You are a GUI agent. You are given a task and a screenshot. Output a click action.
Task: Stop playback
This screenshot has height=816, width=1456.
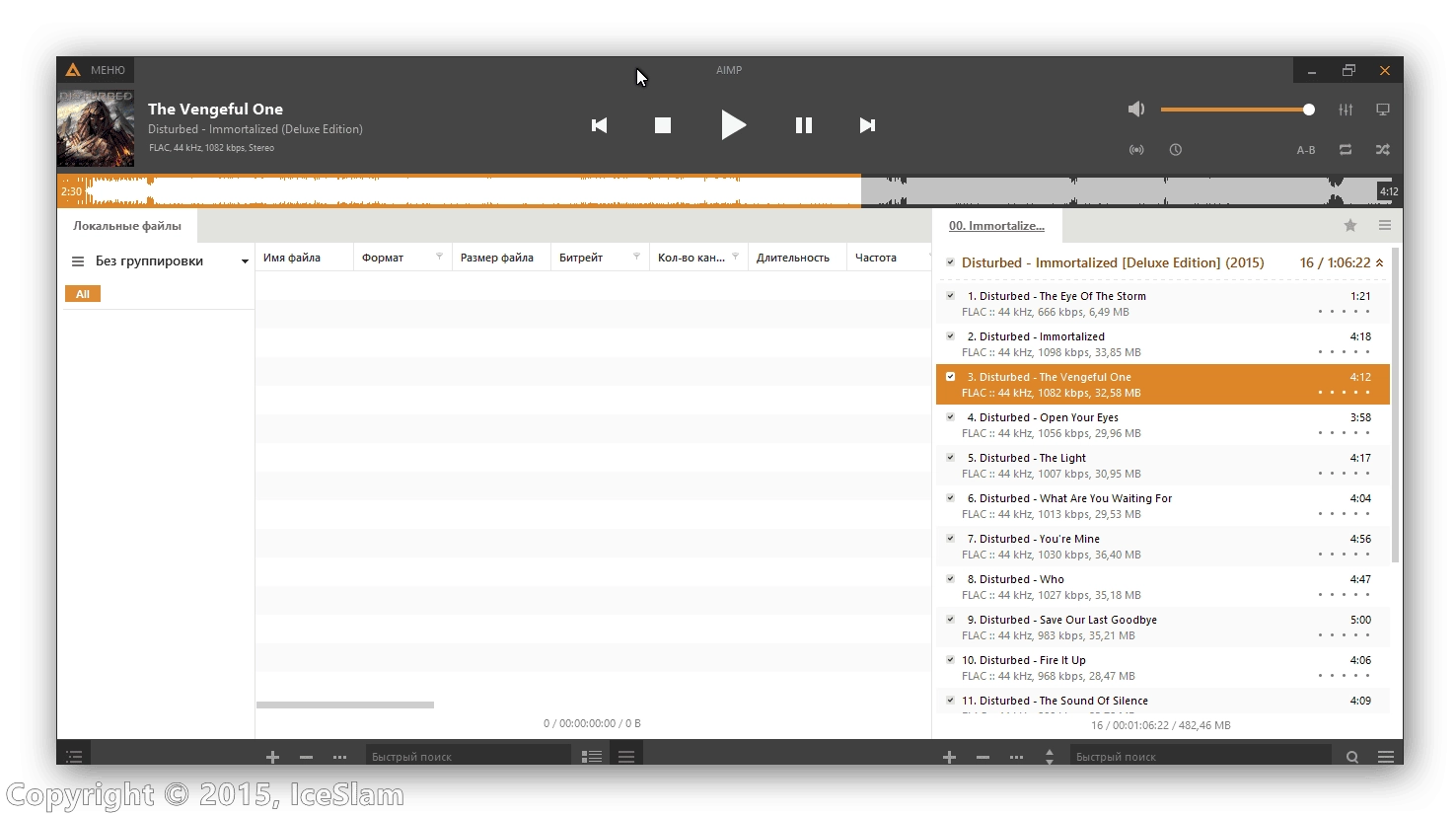tap(663, 125)
